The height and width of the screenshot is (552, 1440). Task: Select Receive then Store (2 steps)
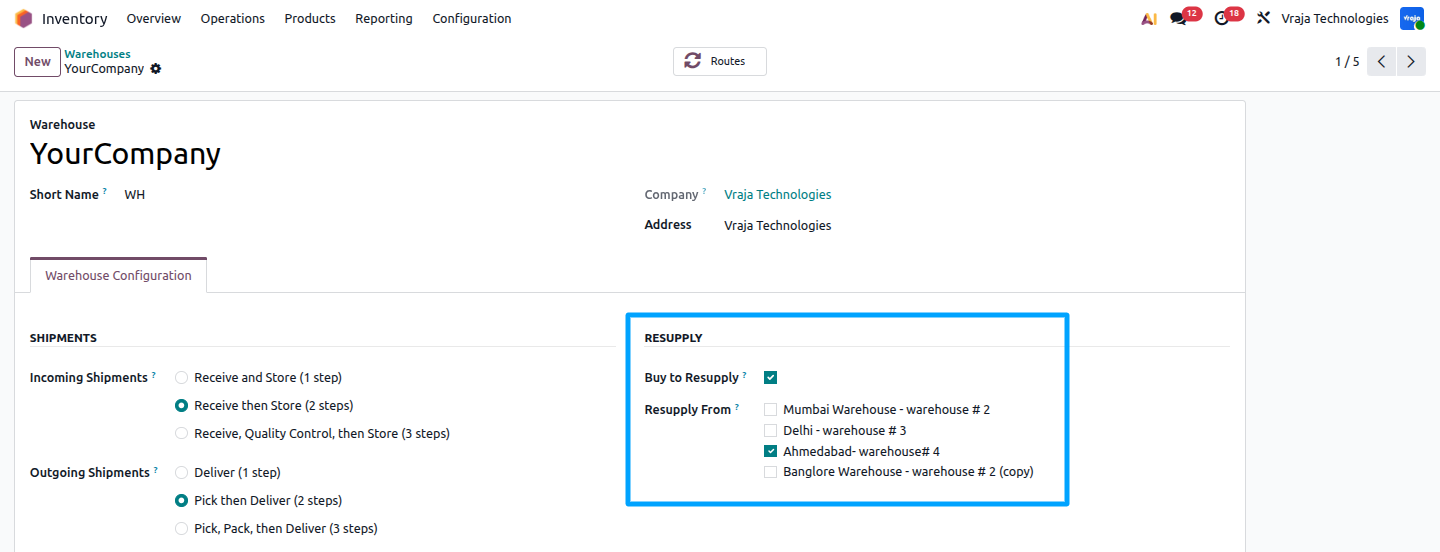point(181,406)
